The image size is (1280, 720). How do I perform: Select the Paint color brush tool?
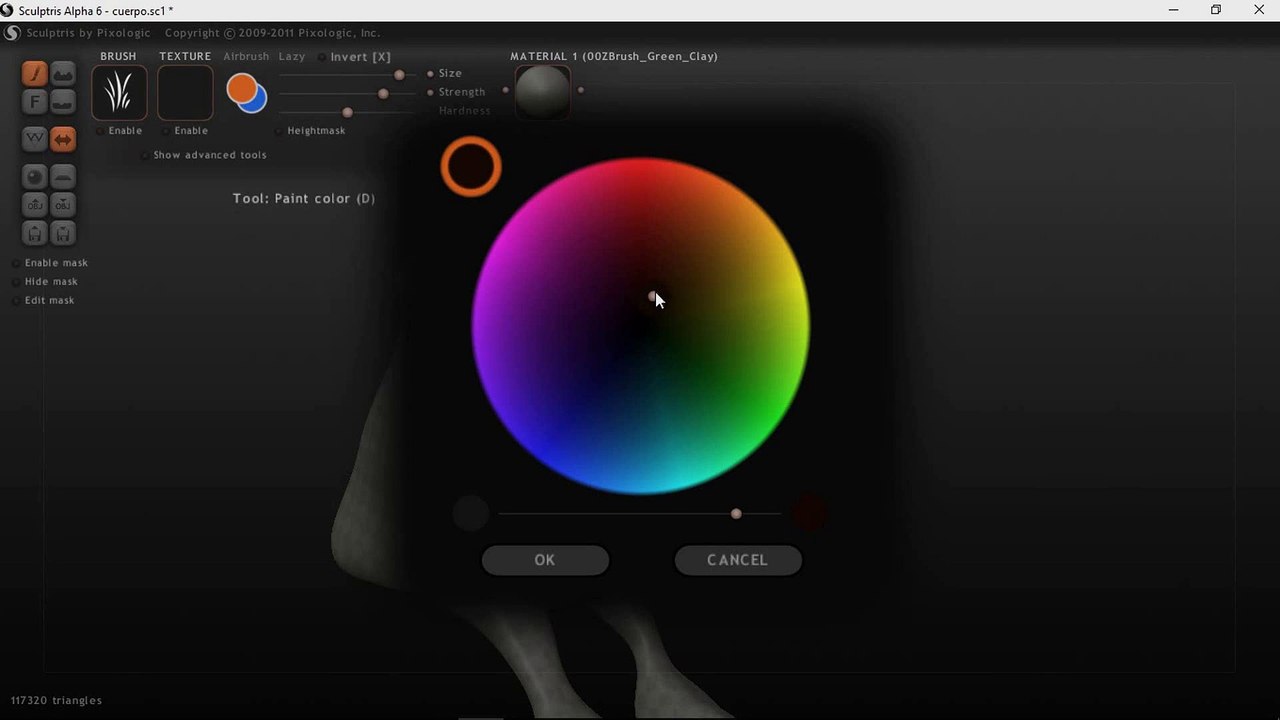pyautogui.click(x=35, y=73)
